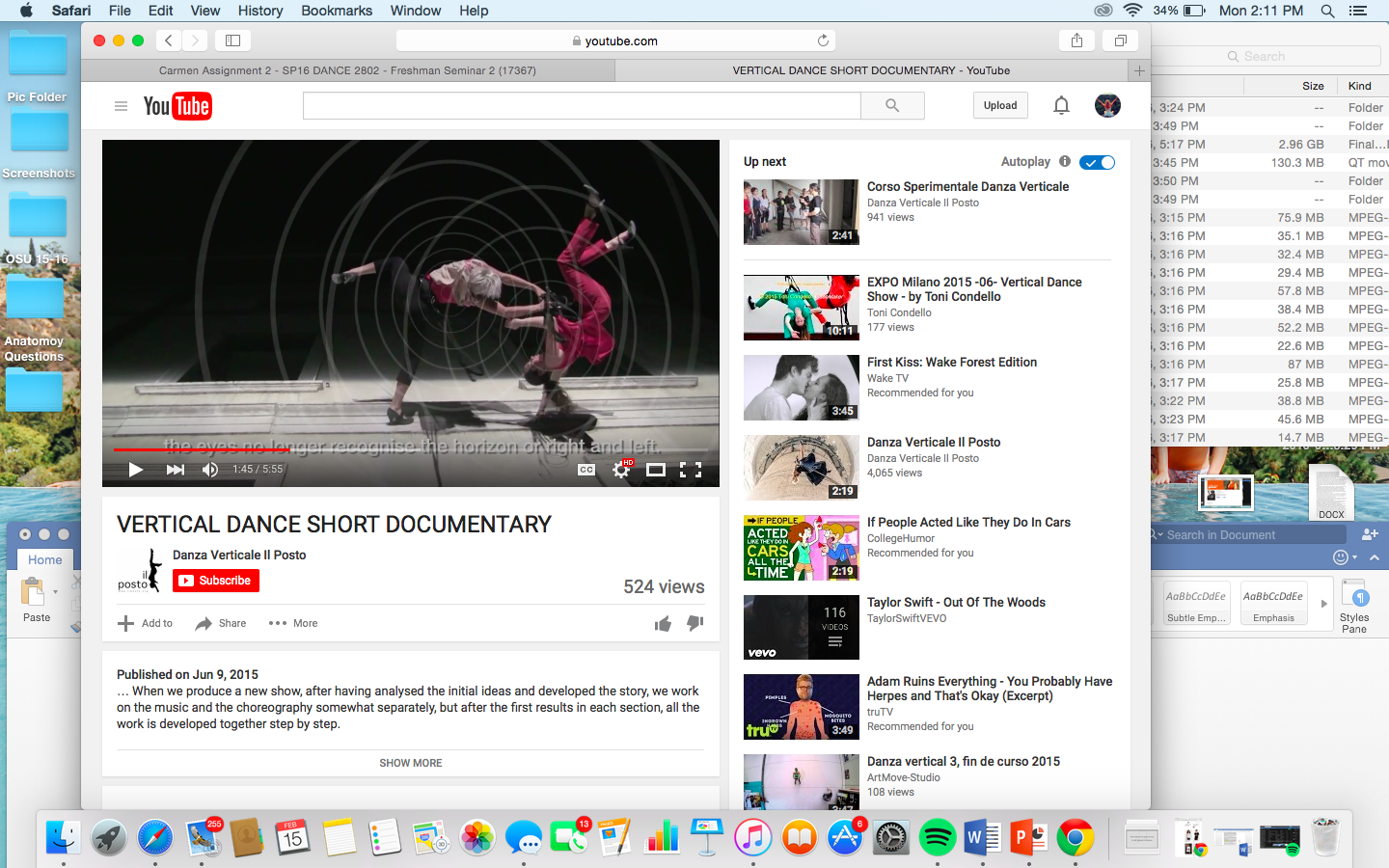Image resolution: width=1389 pixels, height=868 pixels.
Task: Click the YouTube notifications bell
Action: pyautogui.click(x=1061, y=106)
